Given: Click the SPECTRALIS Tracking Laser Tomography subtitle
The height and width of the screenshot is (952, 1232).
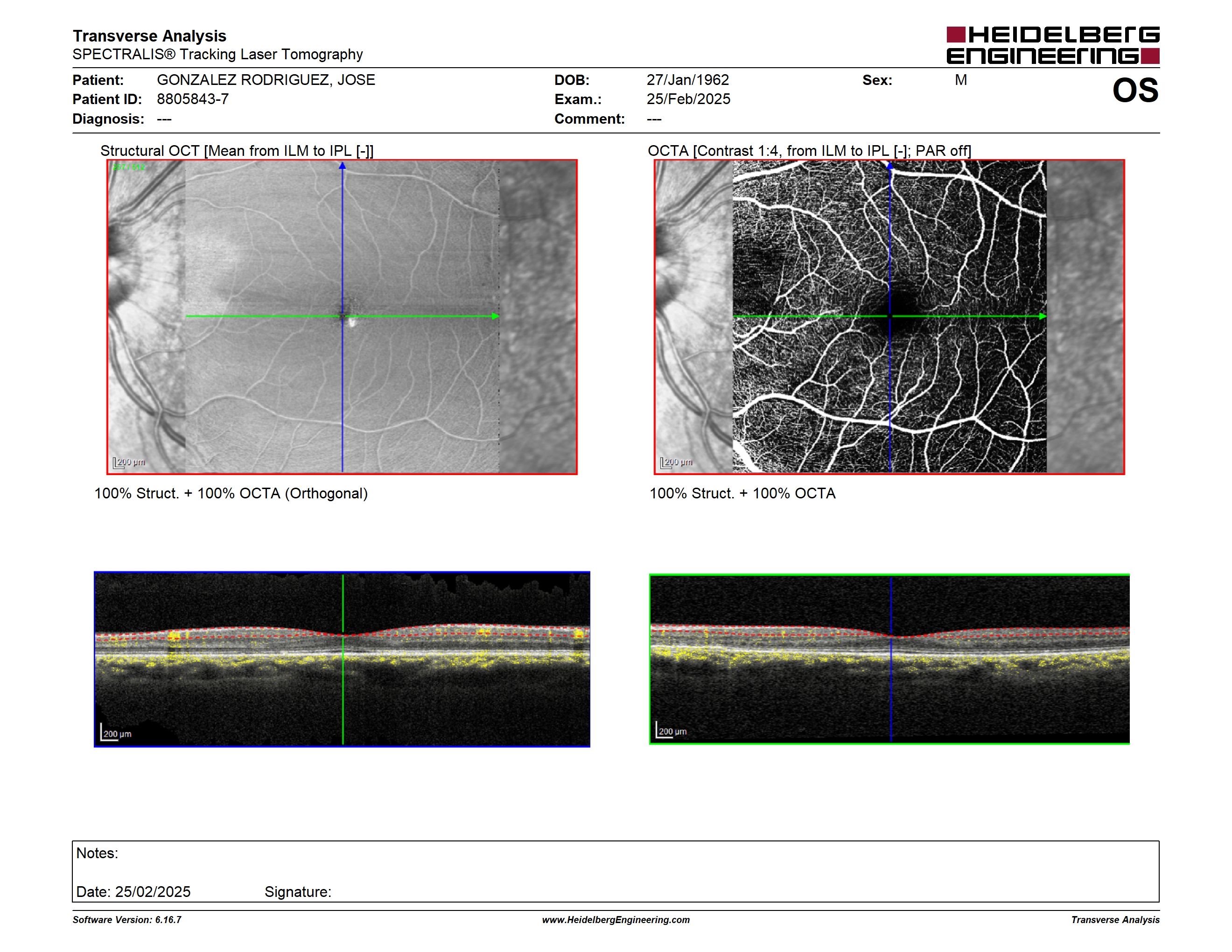Looking at the screenshot, I should click(218, 54).
